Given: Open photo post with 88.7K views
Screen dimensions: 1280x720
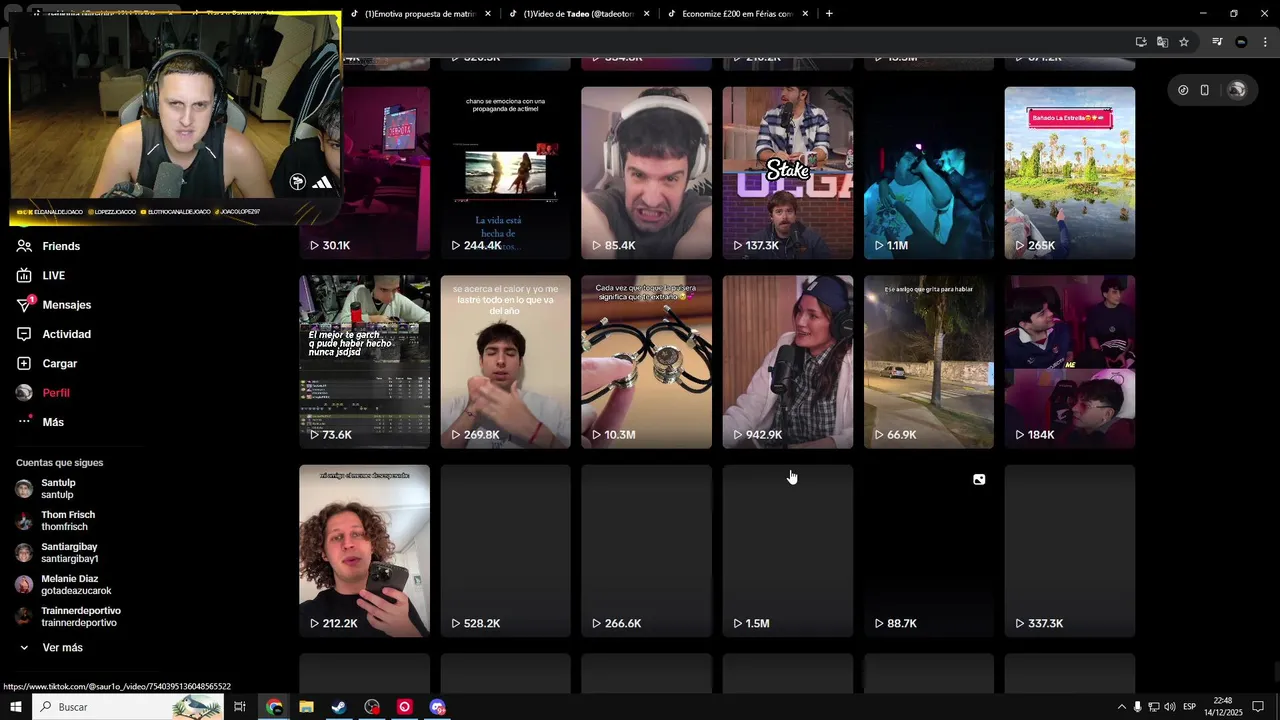Looking at the screenshot, I should (x=929, y=551).
